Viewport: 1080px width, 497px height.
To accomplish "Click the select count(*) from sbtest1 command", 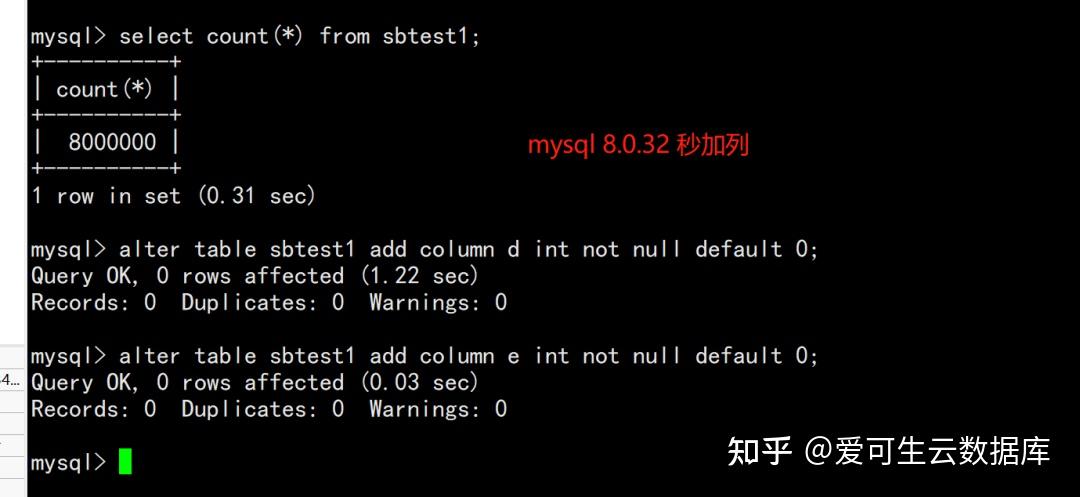I will click(x=299, y=37).
